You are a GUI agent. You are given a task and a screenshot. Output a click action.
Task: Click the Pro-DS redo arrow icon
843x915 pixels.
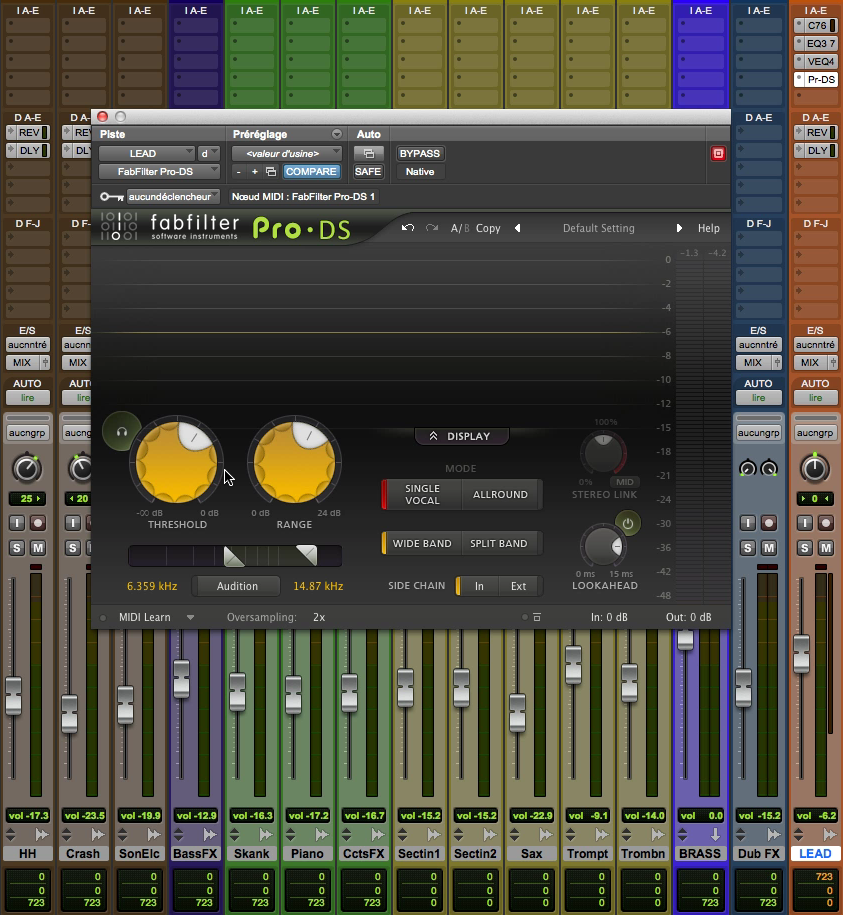coord(432,228)
